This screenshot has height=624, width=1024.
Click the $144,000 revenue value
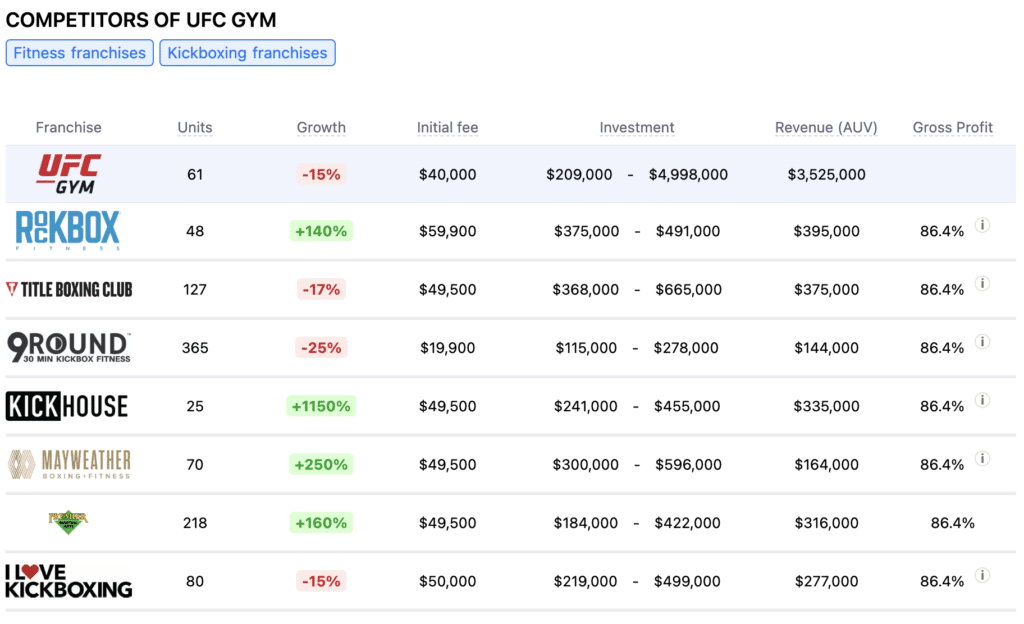tap(826, 348)
